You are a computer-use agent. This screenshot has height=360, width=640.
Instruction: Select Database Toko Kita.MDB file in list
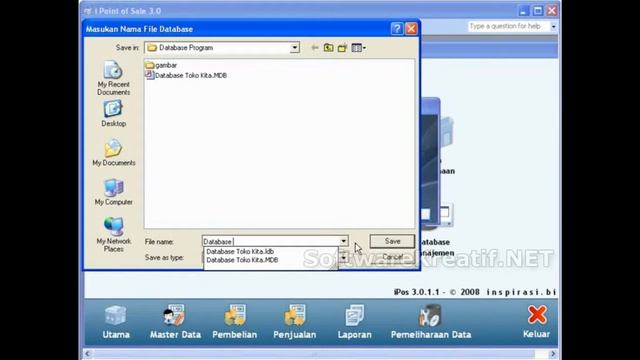pos(186,75)
